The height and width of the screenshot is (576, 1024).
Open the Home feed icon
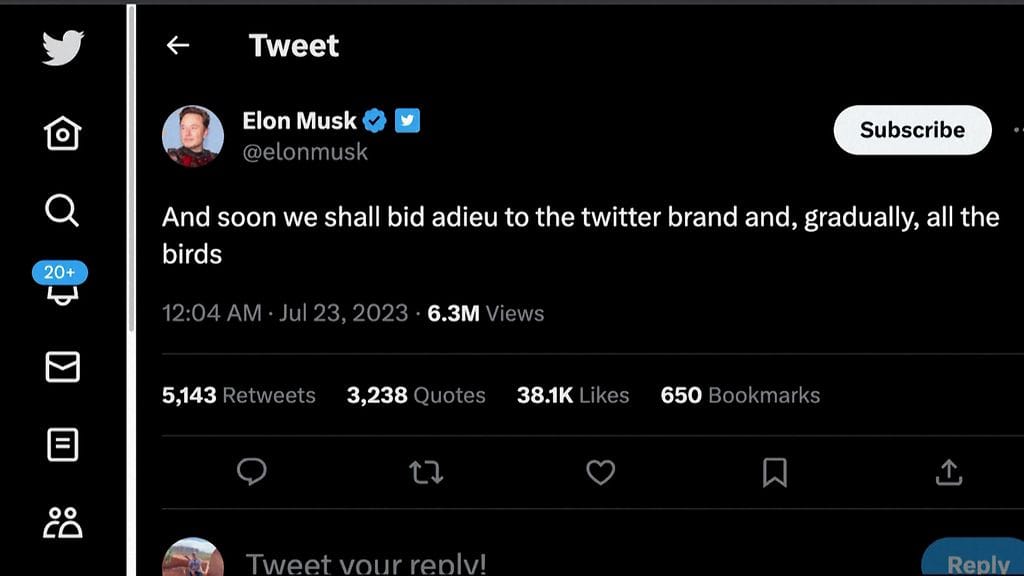[62, 134]
